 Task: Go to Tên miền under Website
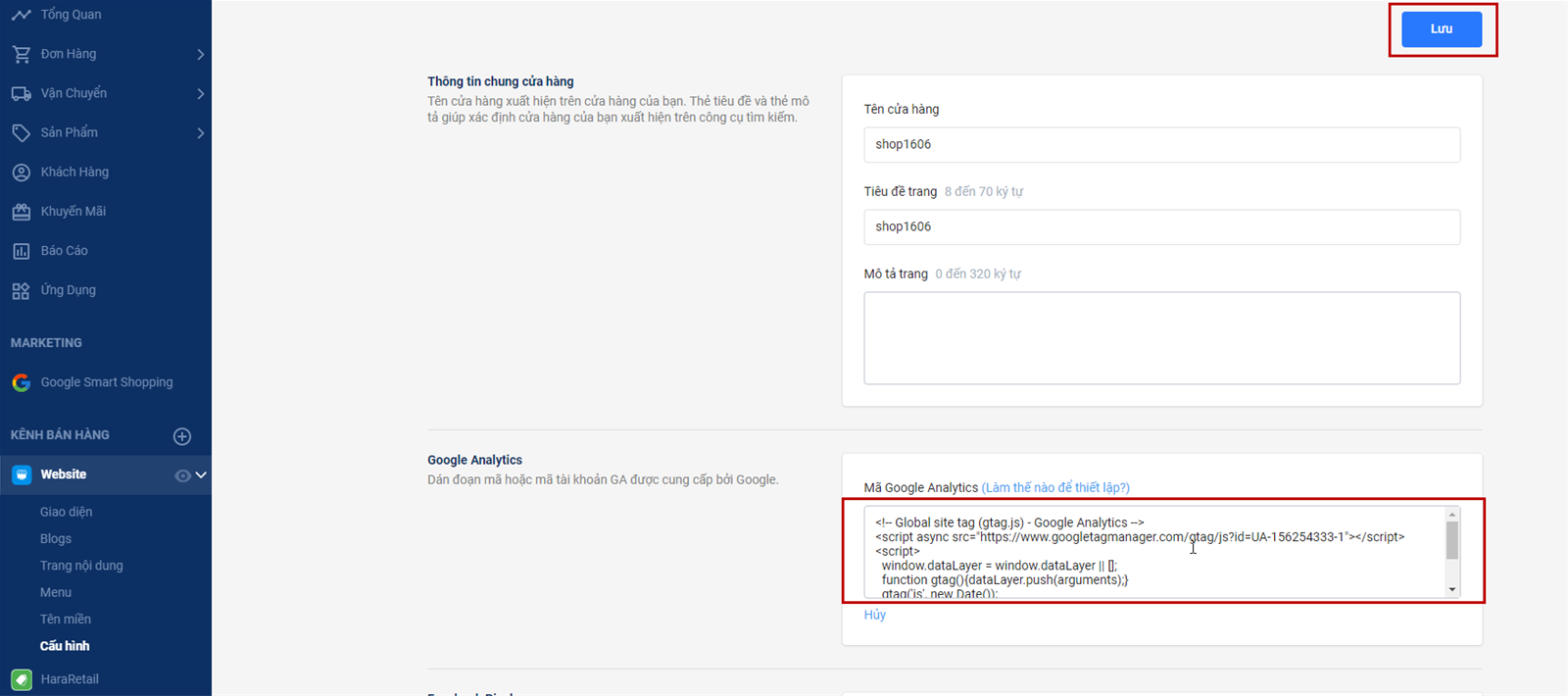point(66,619)
